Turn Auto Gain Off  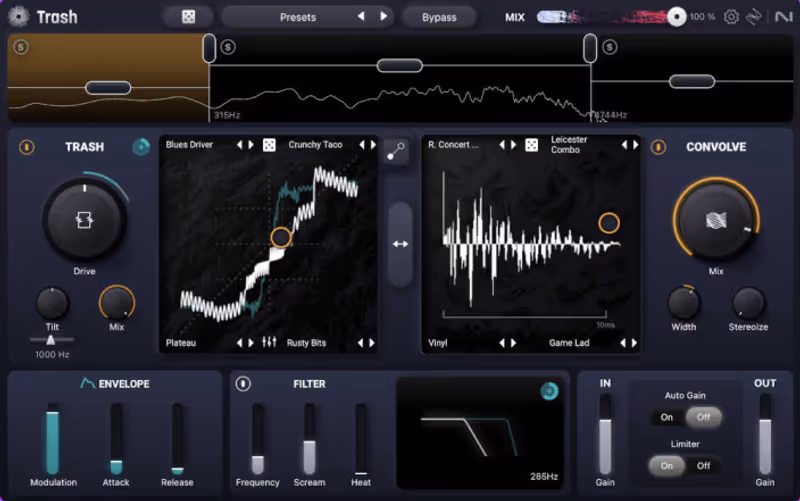(x=704, y=417)
